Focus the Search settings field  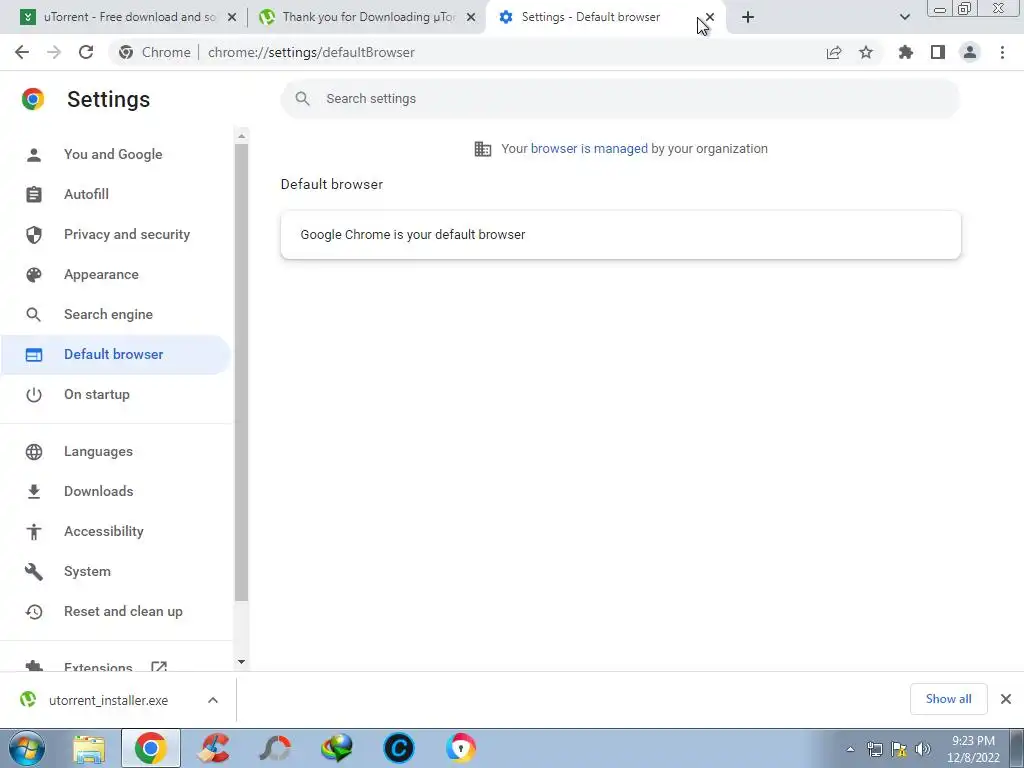(620, 99)
